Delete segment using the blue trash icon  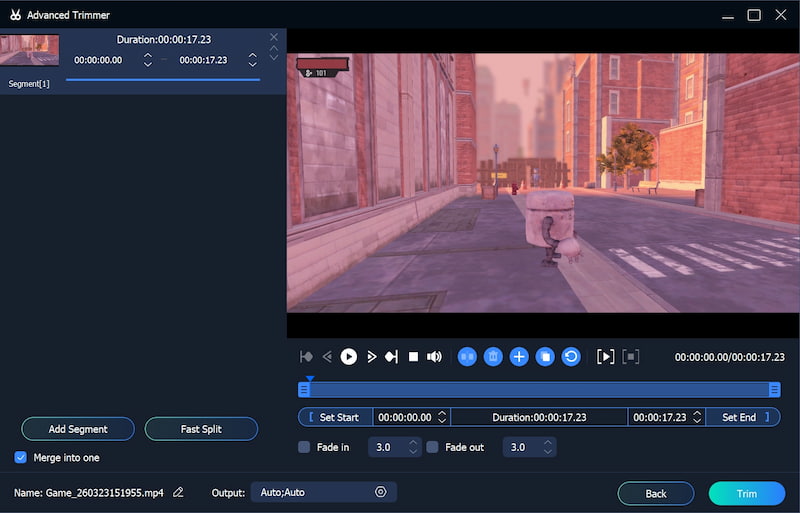tap(493, 357)
